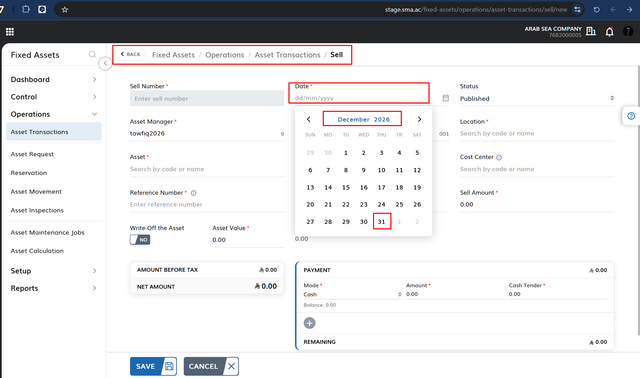Click browser back arrow icon

pyautogui.click(x=613, y=9)
